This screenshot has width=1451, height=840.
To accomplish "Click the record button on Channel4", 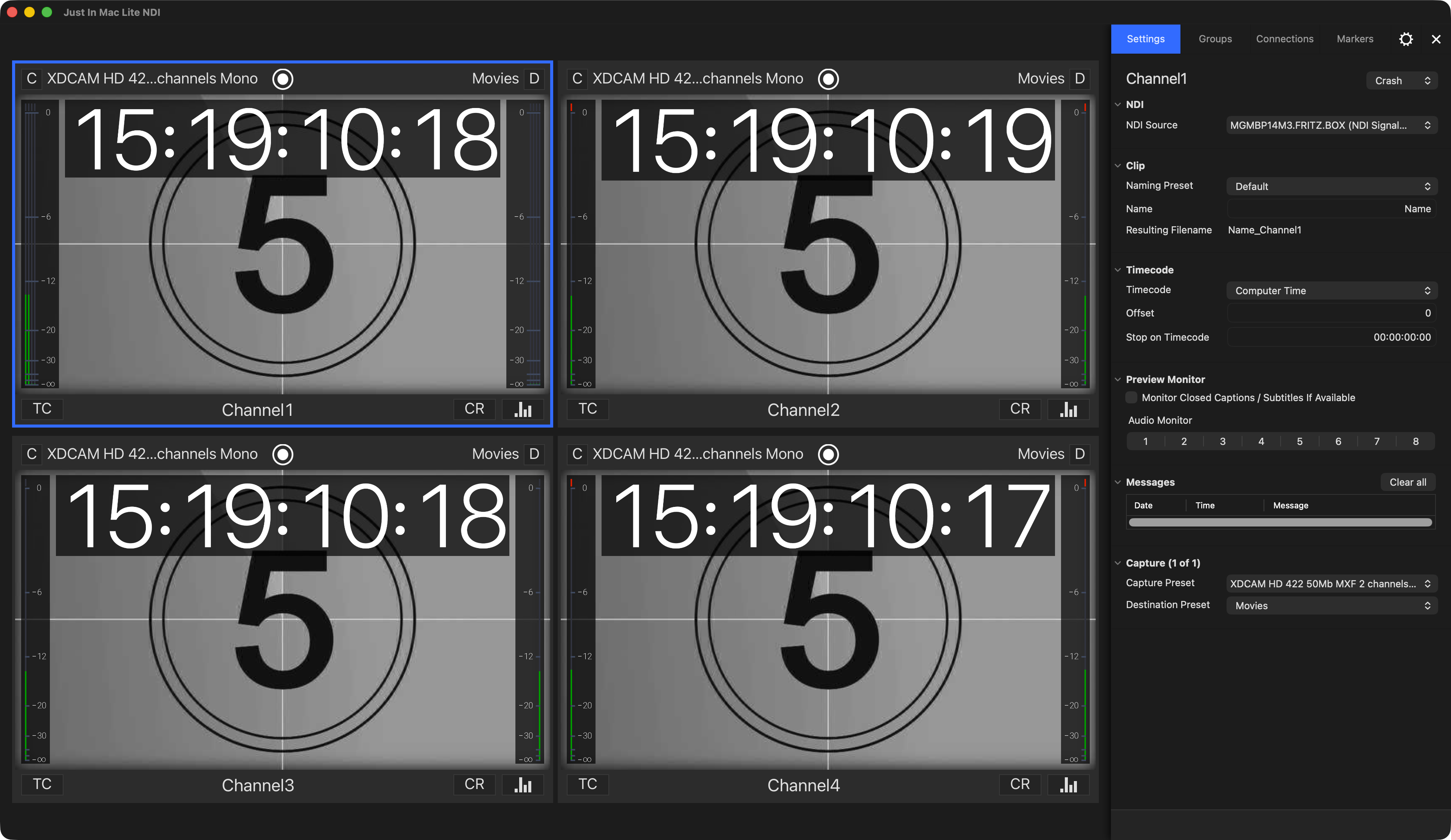I will (x=828, y=454).
